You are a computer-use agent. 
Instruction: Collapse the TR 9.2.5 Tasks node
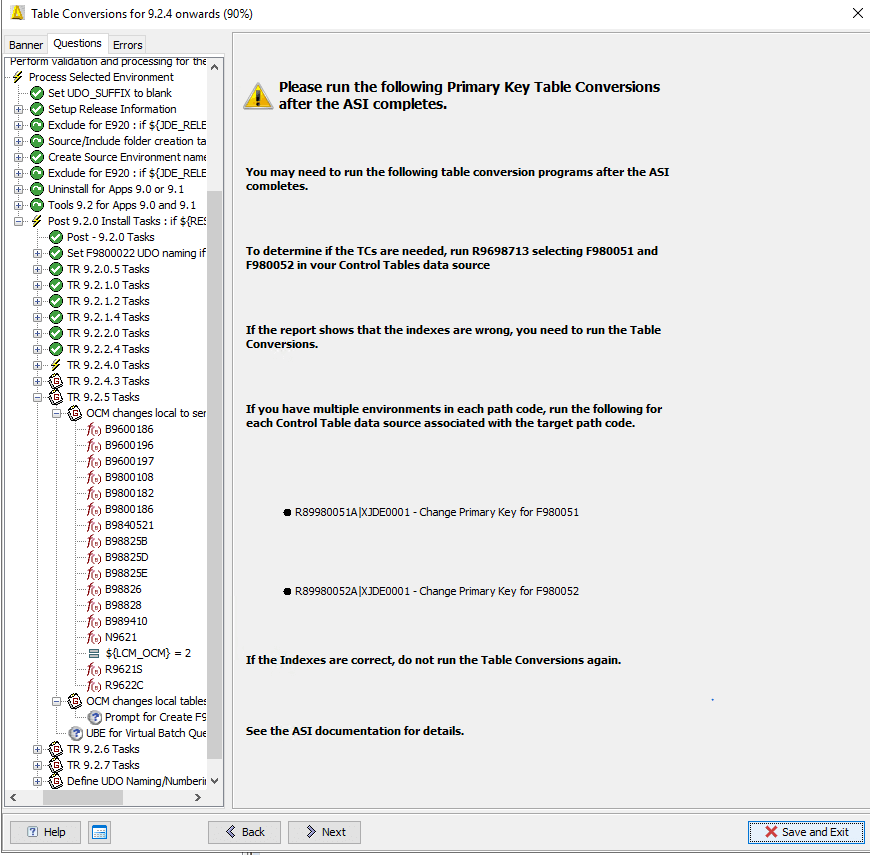pyautogui.click(x=37, y=397)
